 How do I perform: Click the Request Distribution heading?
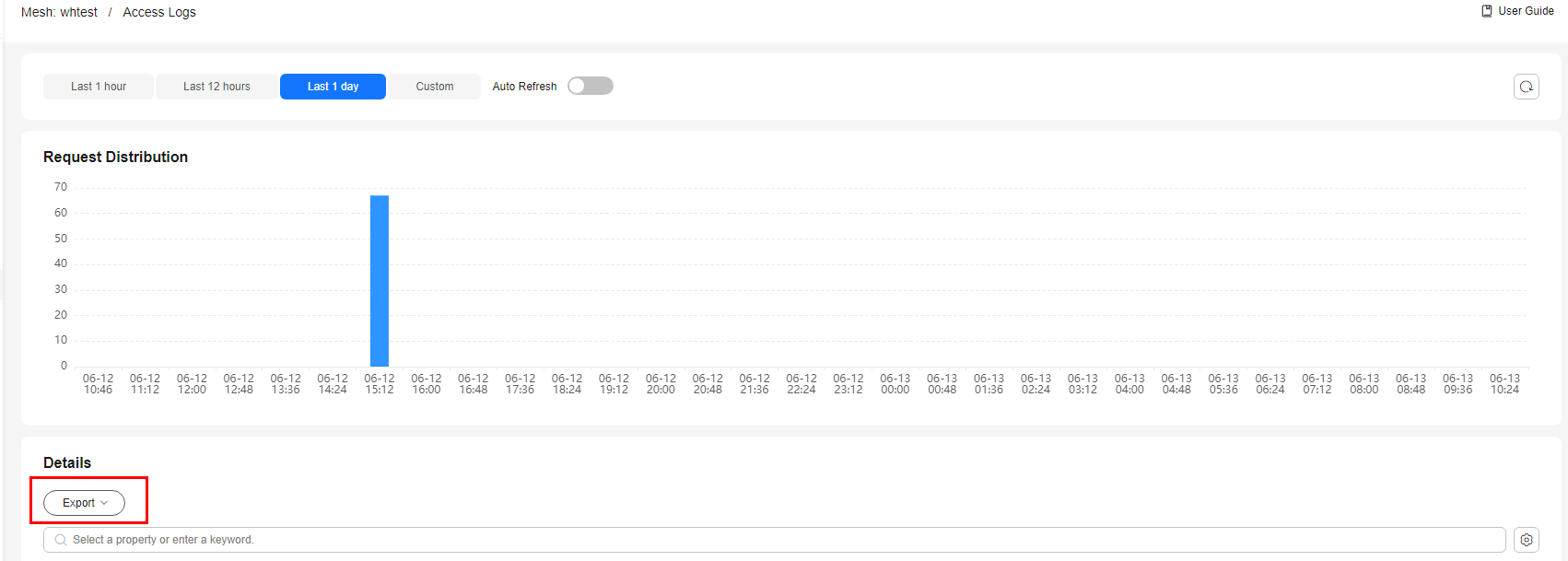point(115,157)
